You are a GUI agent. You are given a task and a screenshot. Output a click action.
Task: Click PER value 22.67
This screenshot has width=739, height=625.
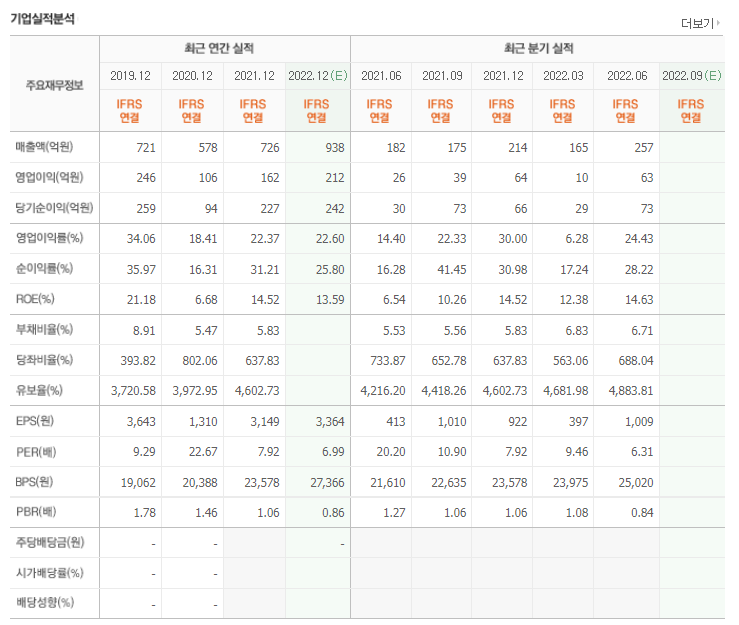[x=203, y=452]
